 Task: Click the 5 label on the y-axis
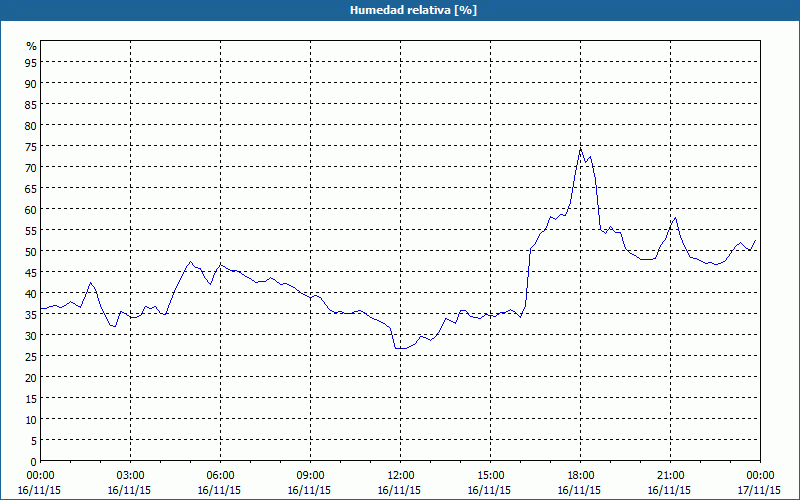pyautogui.click(x=34, y=440)
